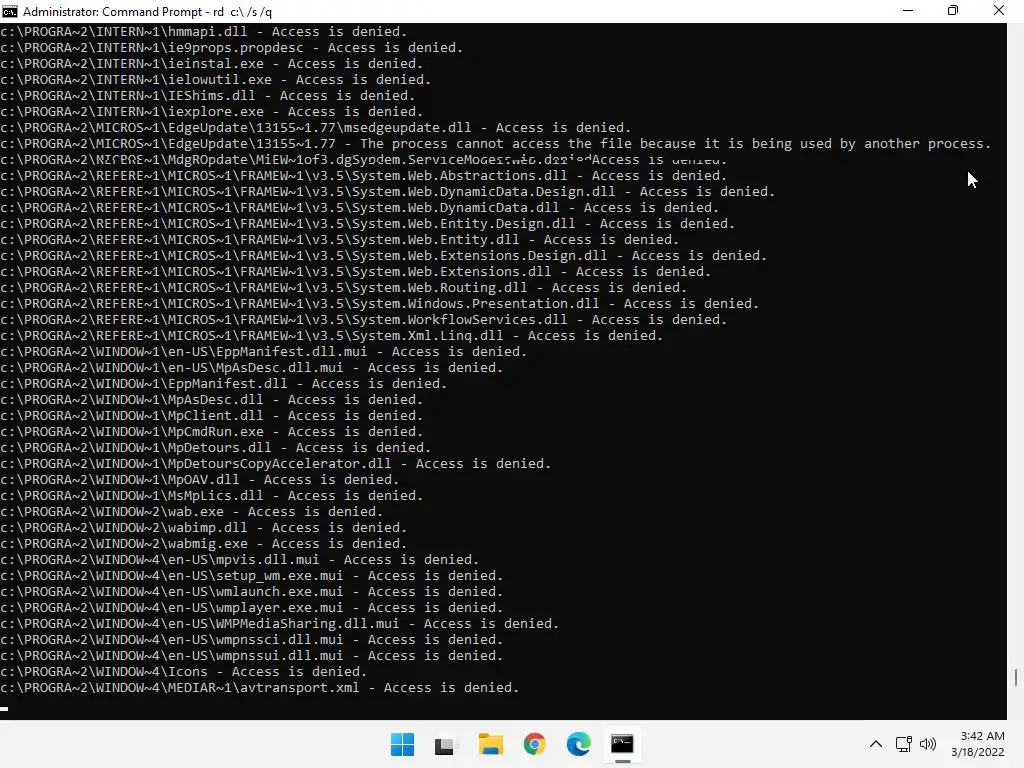1024x768 pixels.
Task: Click the System.Xml.Linq.dll line
Action: pos(332,336)
